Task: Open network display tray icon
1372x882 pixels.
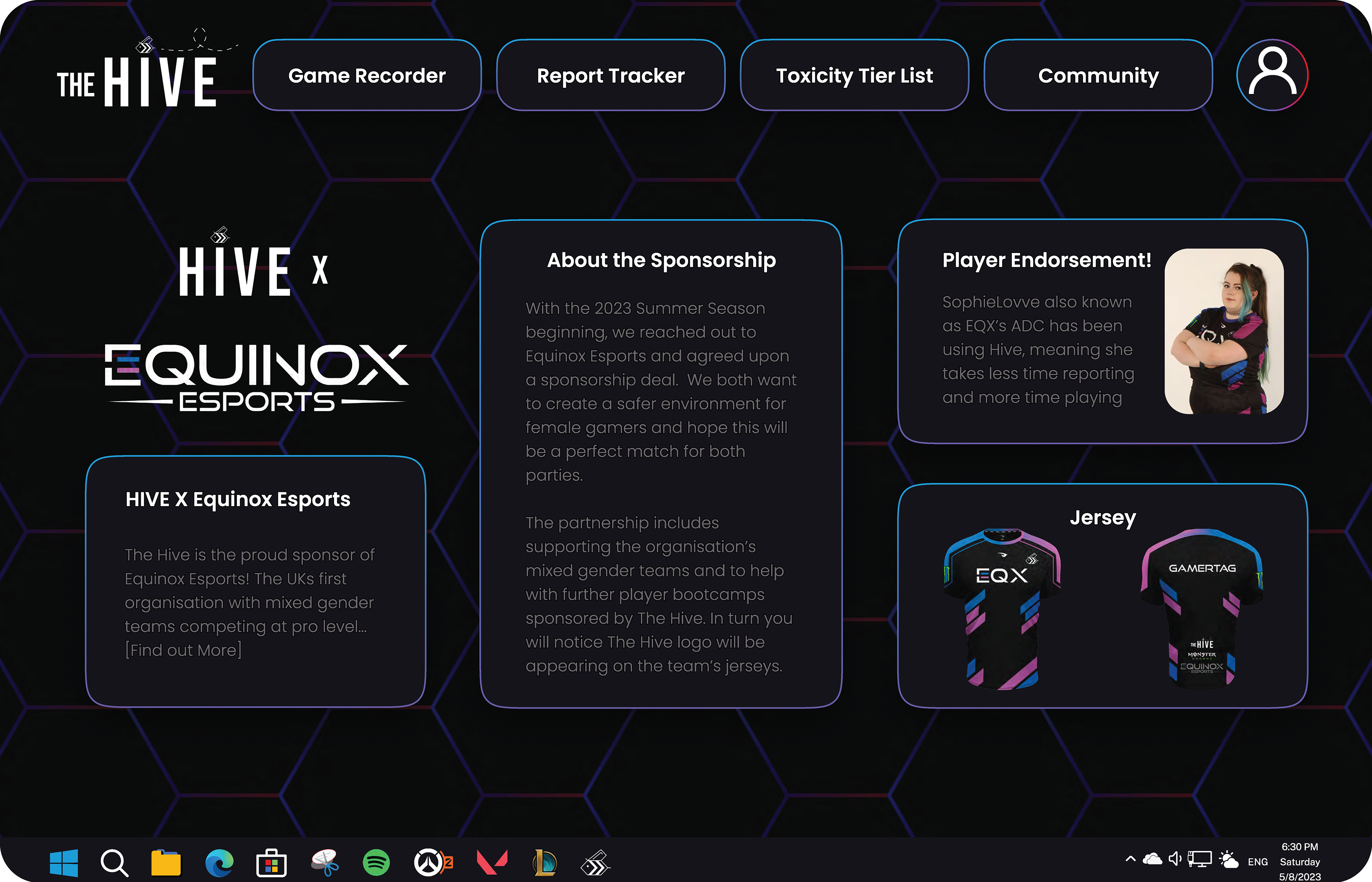Action: (1199, 859)
